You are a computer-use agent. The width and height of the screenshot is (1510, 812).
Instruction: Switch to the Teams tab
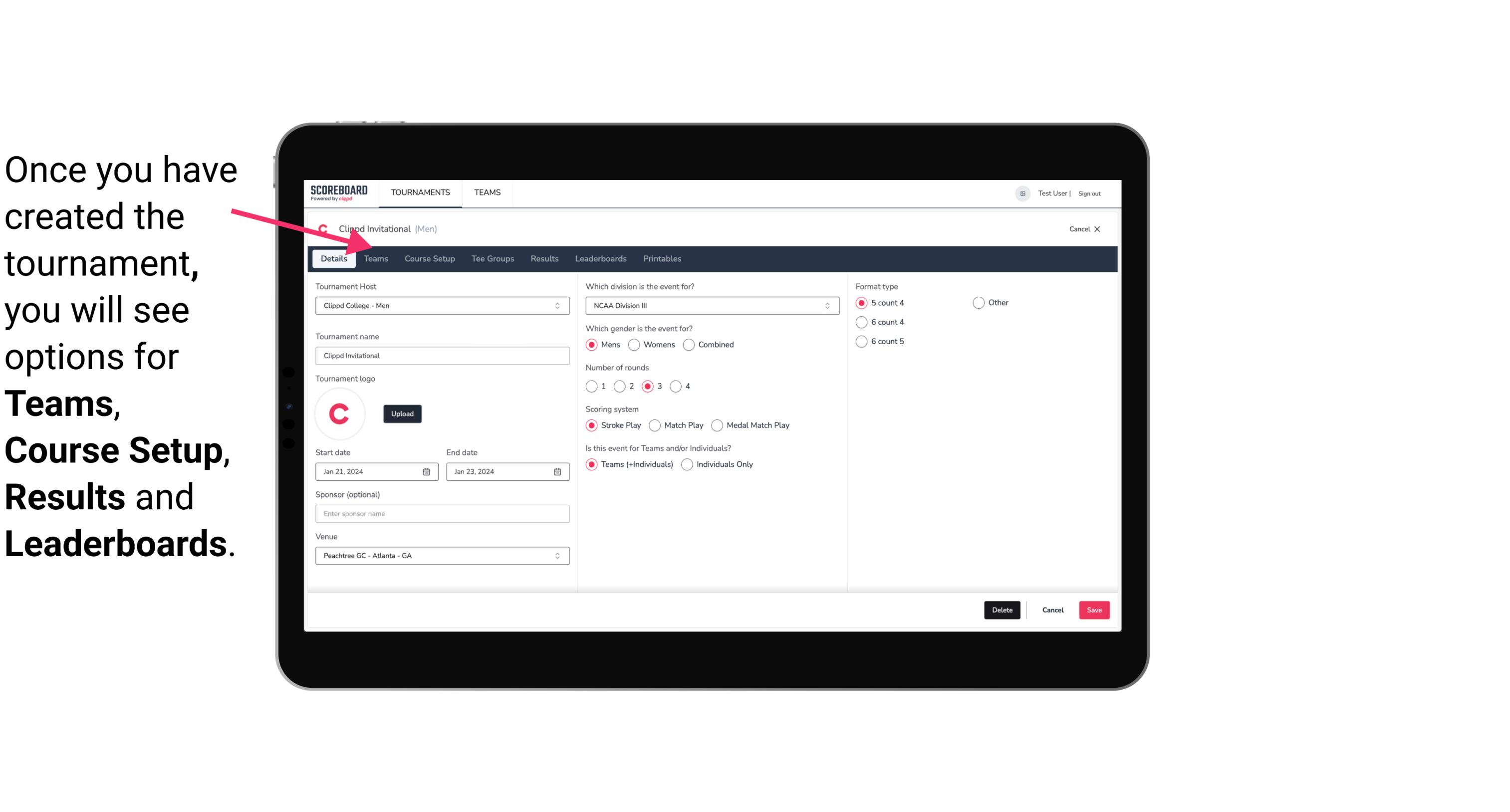click(x=375, y=258)
